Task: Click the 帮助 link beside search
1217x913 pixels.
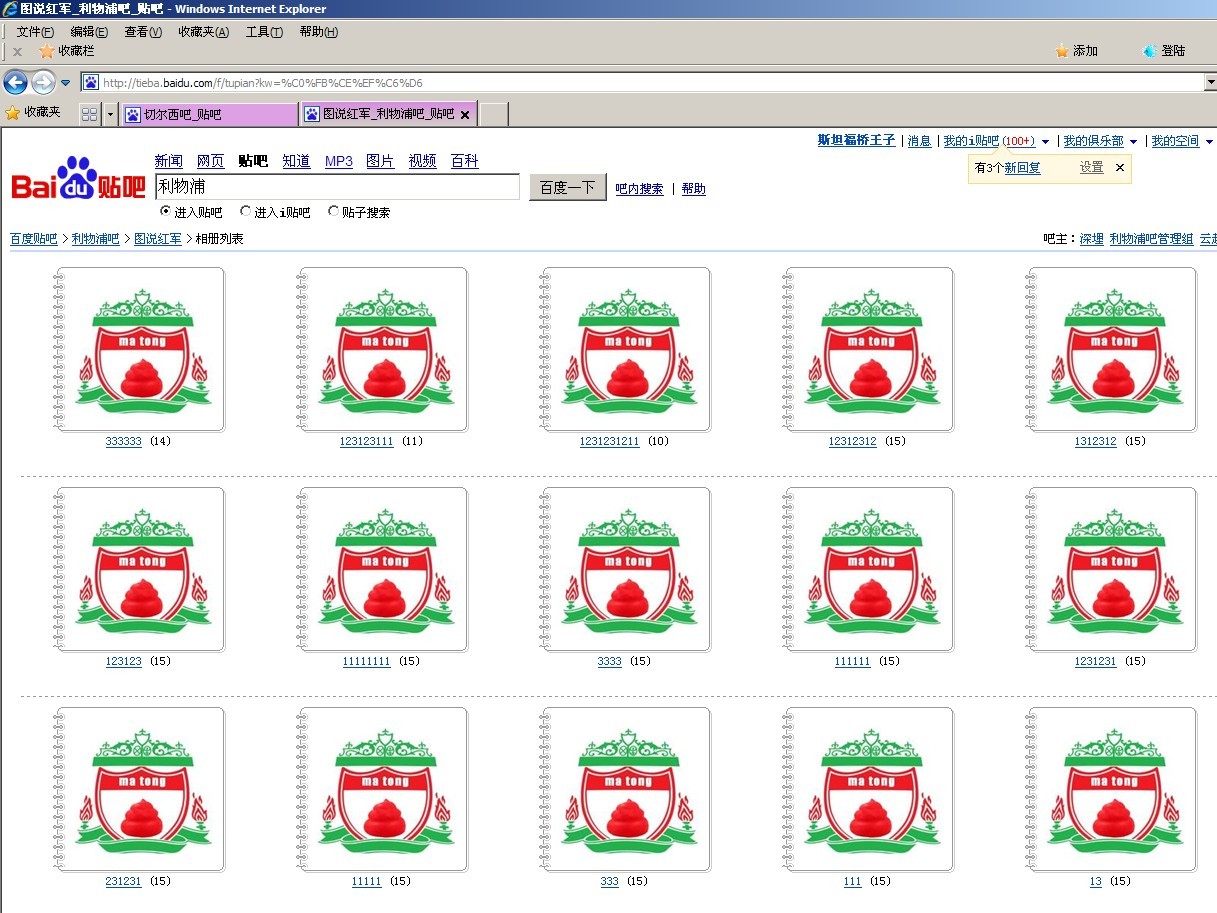Action: [x=694, y=189]
